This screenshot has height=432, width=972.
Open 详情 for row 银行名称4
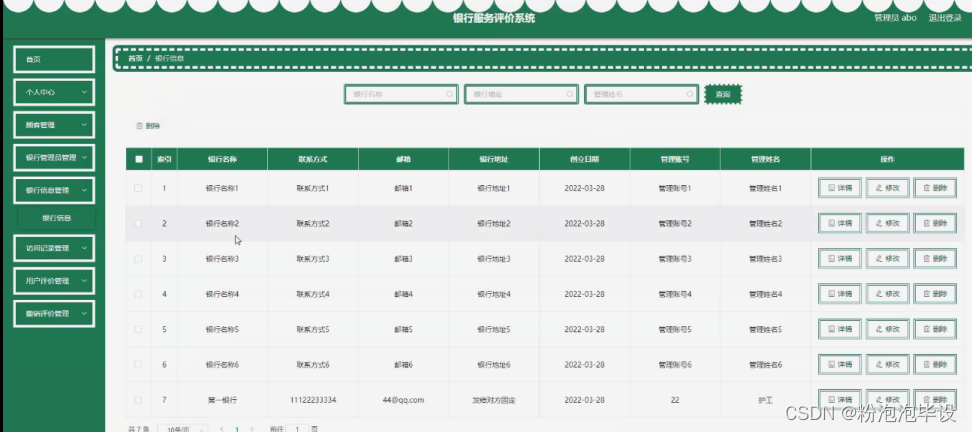click(x=840, y=294)
